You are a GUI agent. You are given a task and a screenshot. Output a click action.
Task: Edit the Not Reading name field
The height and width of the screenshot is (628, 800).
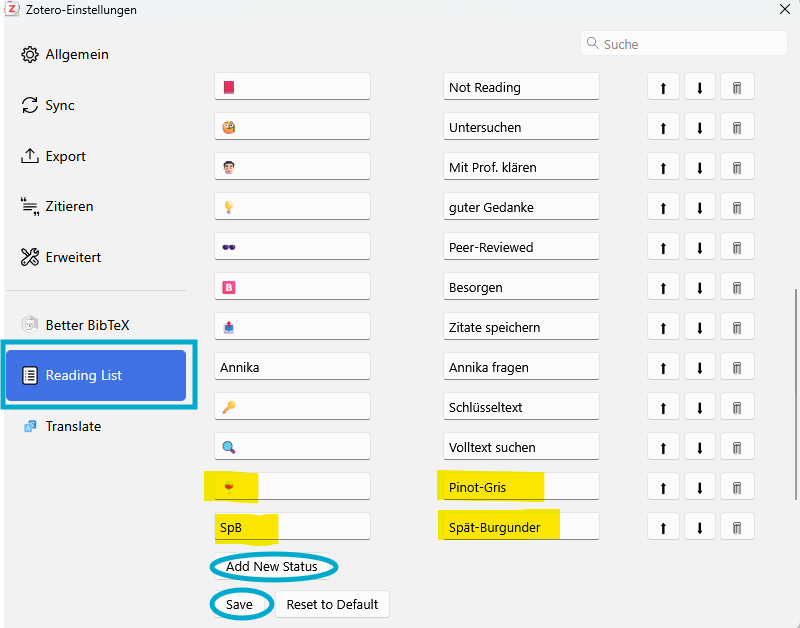point(521,87)
